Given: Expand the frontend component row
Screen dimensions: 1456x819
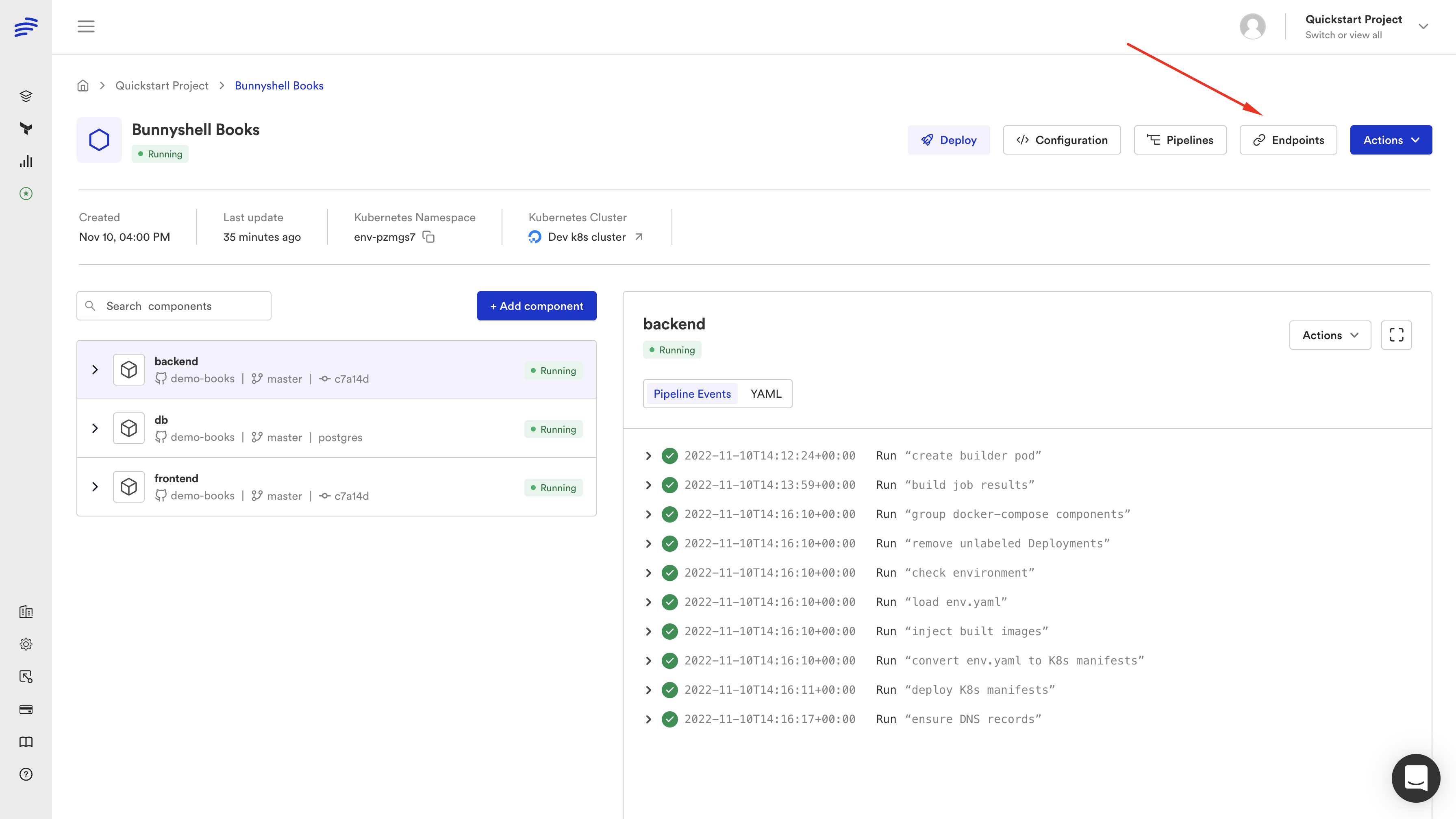Looking at the screenshot, I should [x=95, y=486].
